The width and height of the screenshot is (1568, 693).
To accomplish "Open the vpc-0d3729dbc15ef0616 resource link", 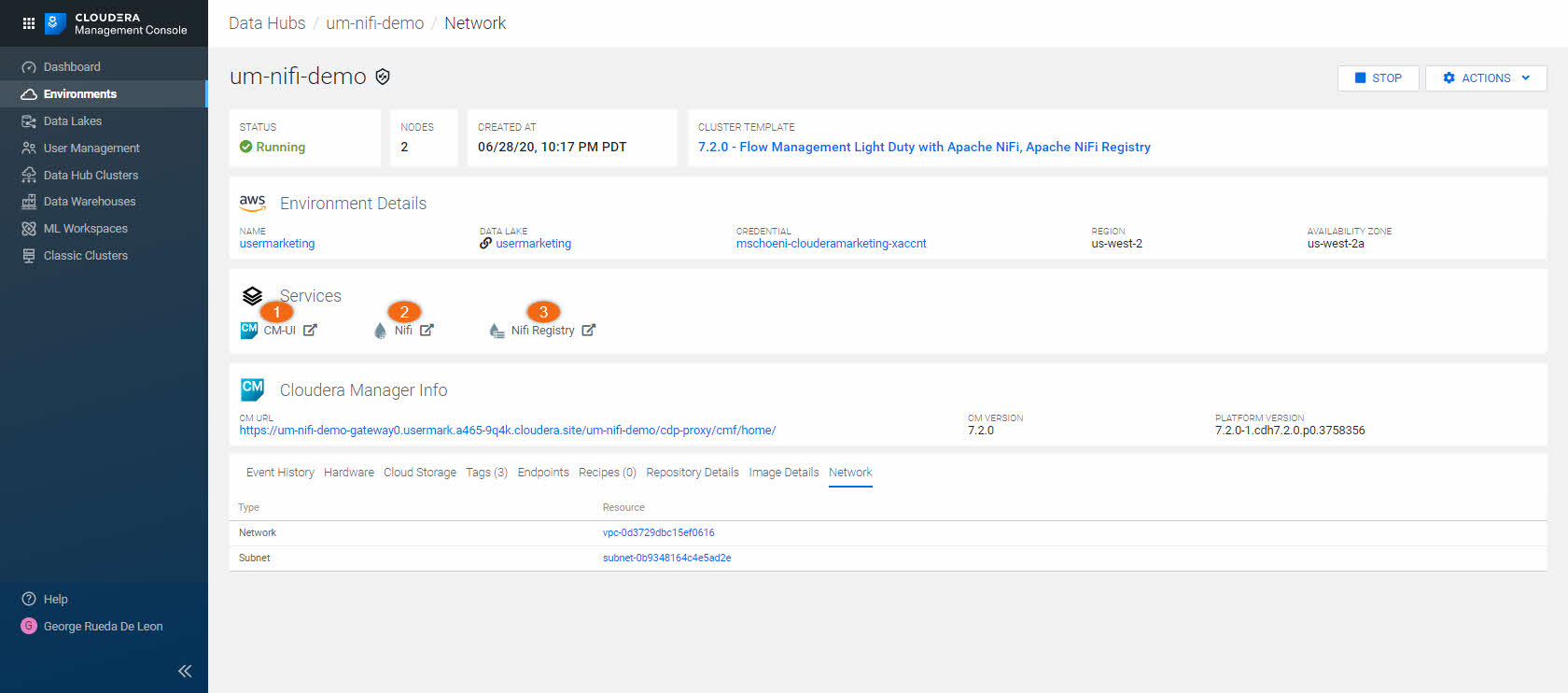I will [659, 533].
